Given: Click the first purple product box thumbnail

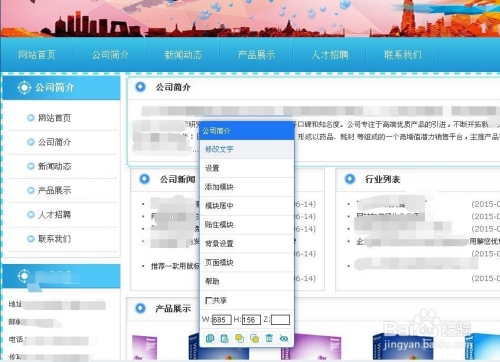Looking at the screenshot, I should pos(144,347).
